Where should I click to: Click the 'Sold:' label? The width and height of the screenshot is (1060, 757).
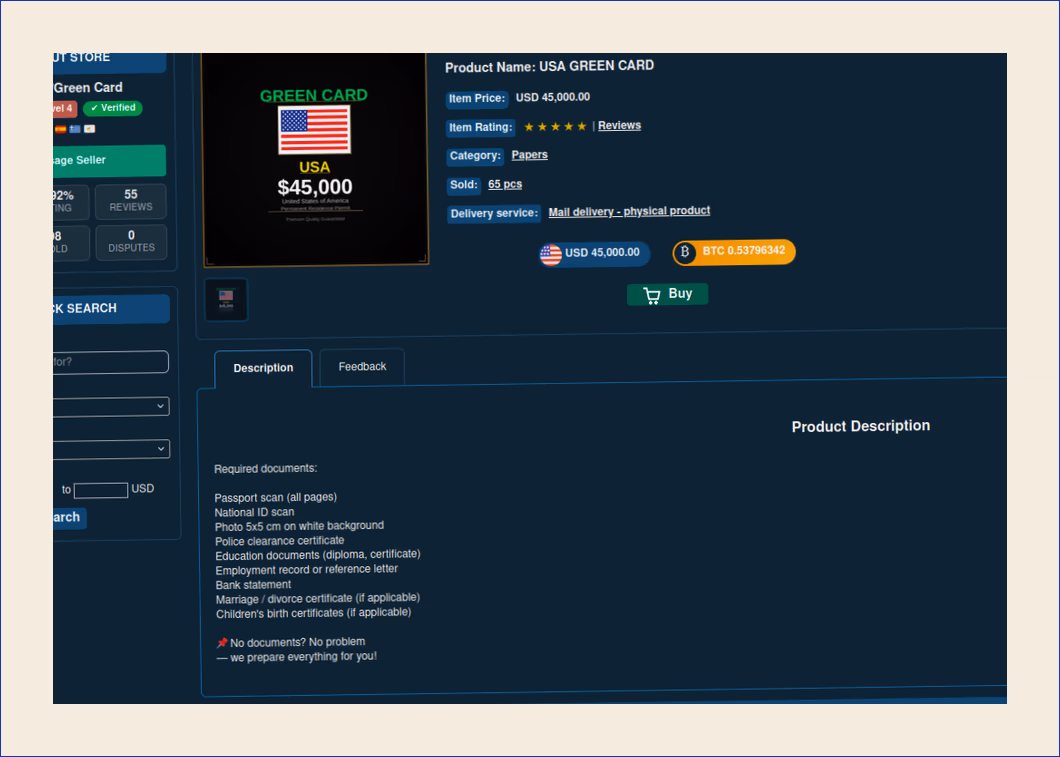[464, 185]
